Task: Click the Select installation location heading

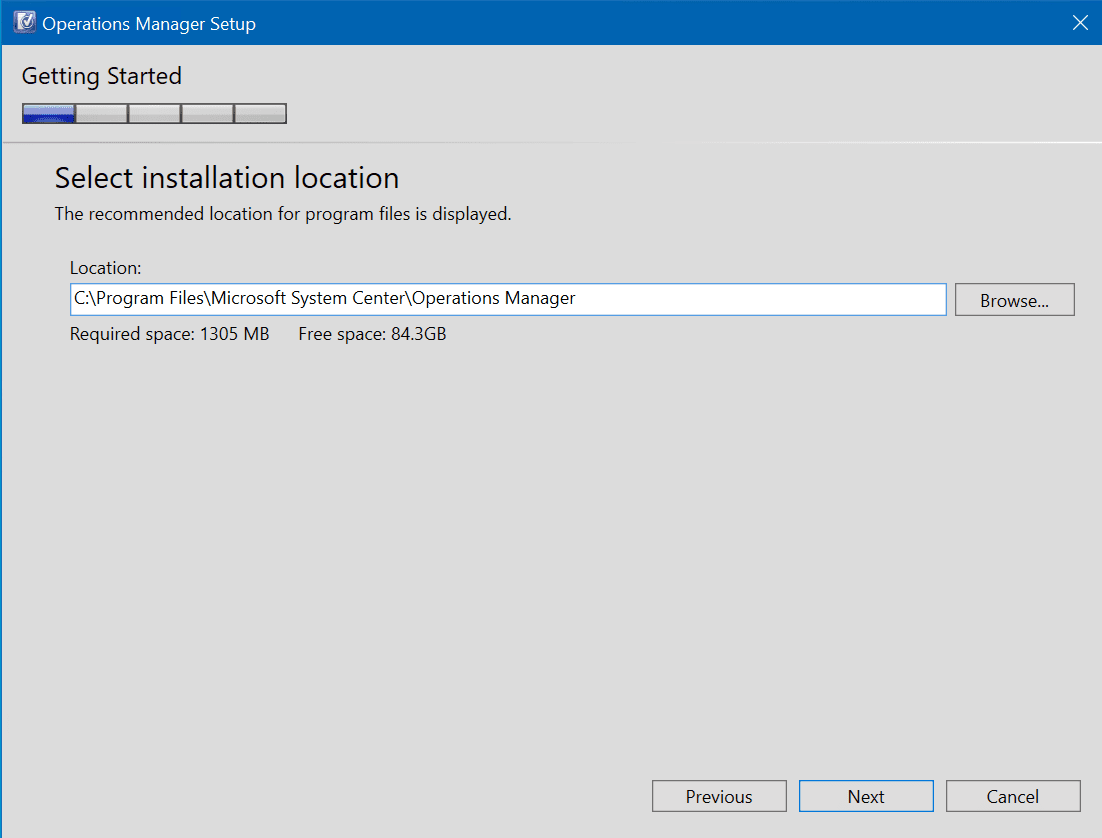Action: [x=226, y=178]
